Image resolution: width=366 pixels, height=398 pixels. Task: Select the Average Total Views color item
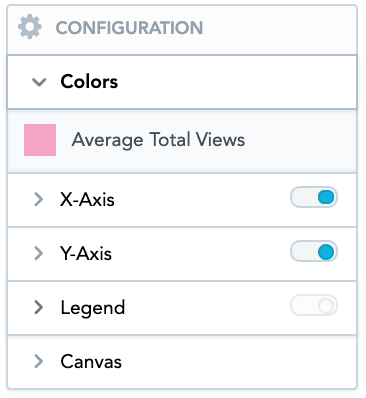[x=182, y=140]
